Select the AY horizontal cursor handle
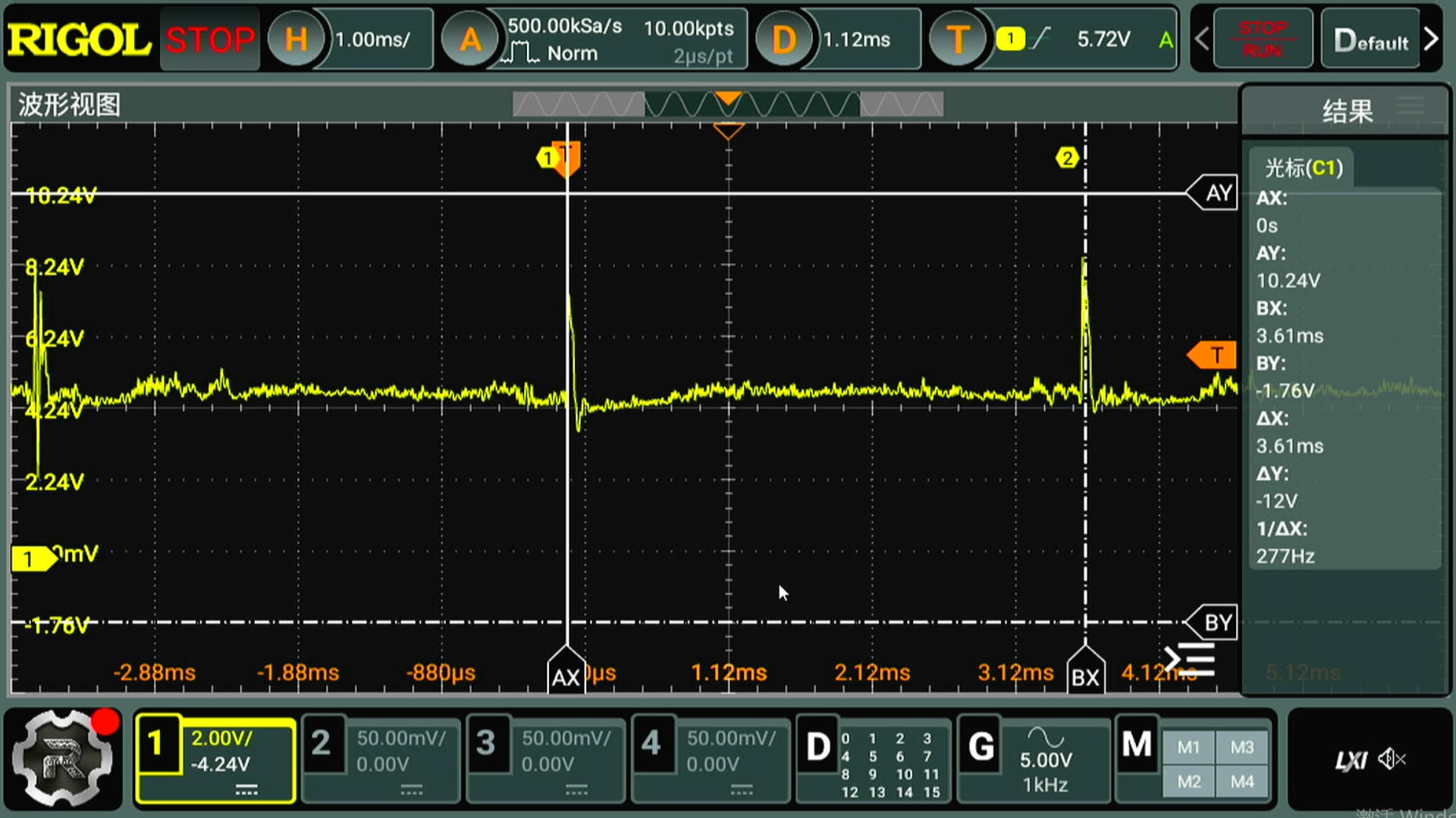Screen dimensions: 1456x818 [x=1213, y=193]
